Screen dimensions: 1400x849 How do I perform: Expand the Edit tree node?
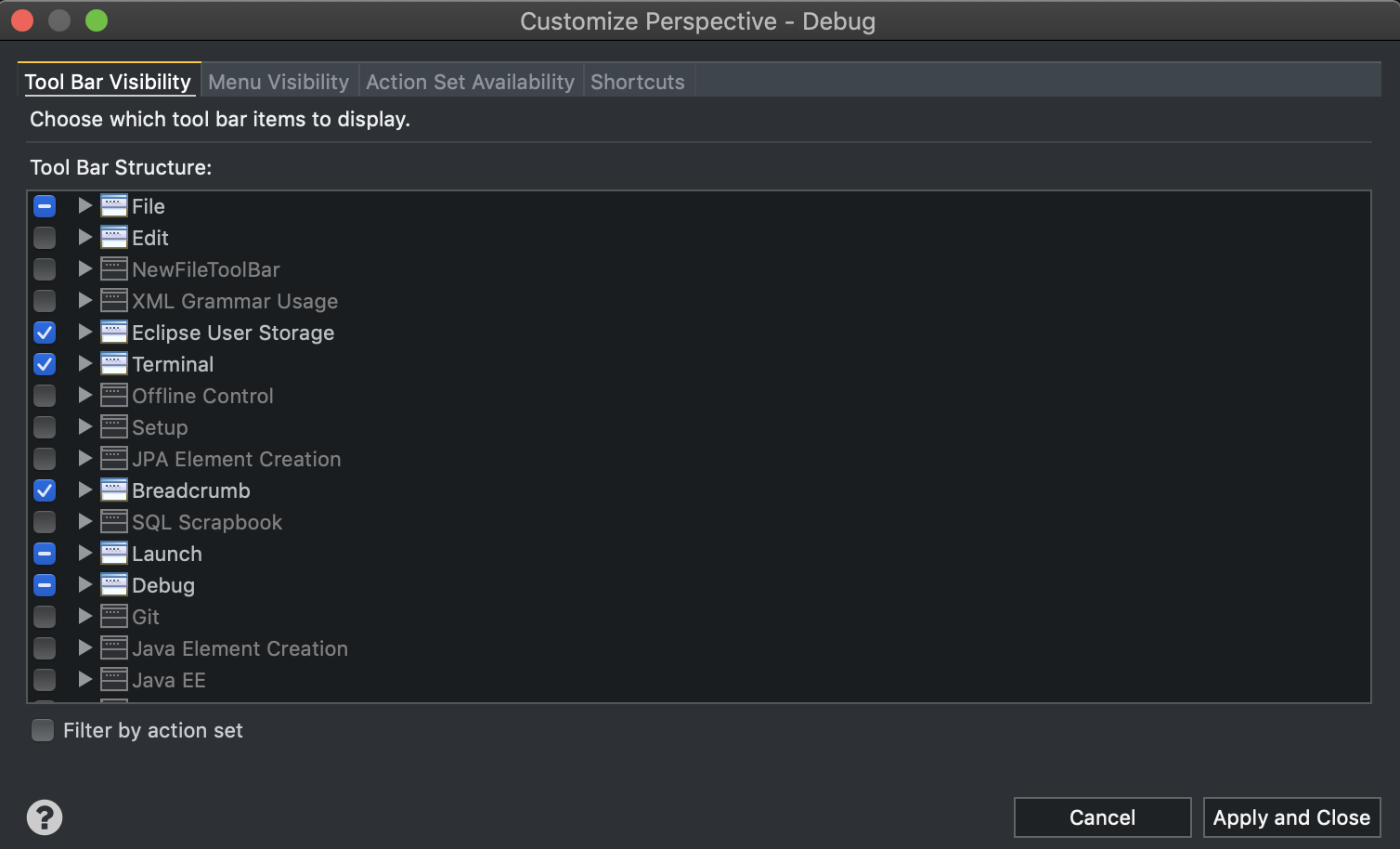[x=84, y=238]
